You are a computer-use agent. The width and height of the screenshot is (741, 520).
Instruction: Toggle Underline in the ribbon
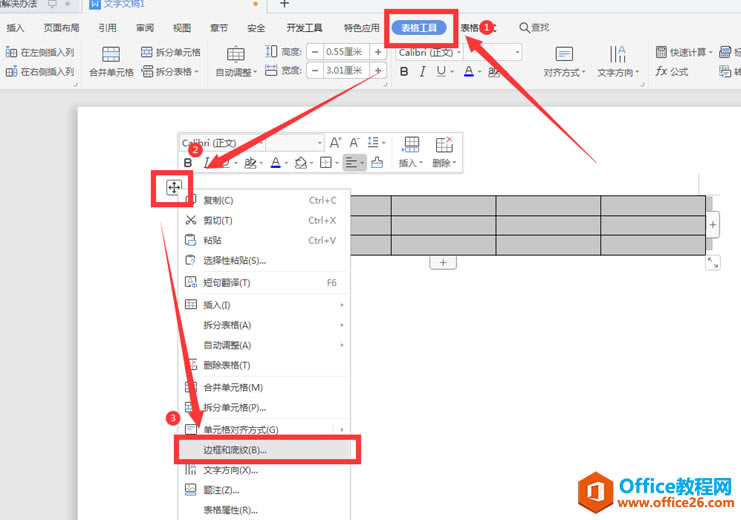[x=440, y=71]
